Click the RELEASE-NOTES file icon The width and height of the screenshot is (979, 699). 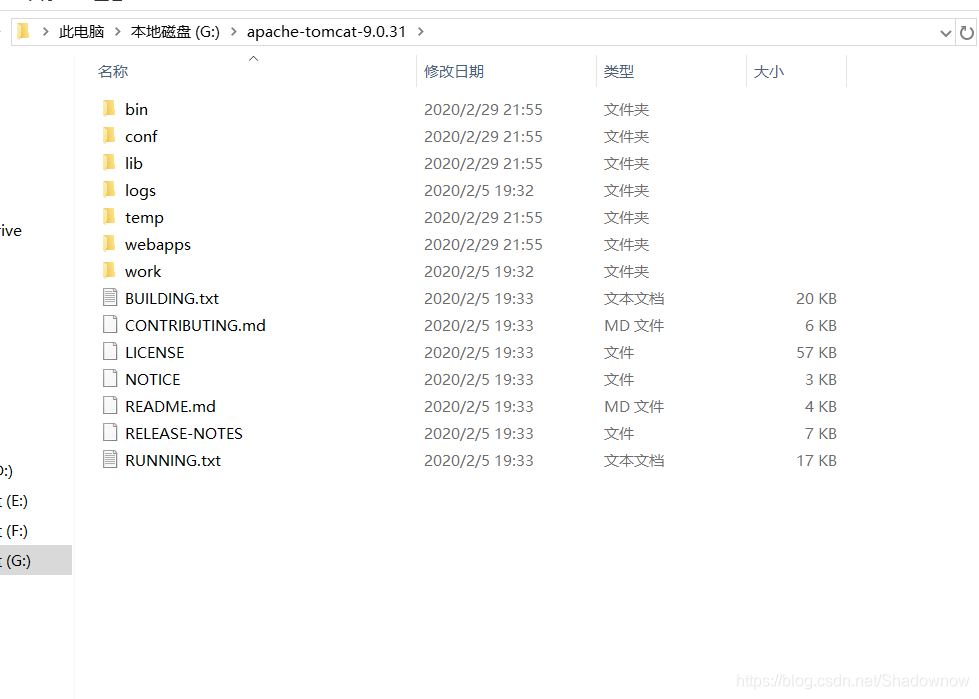coord(110,433)
